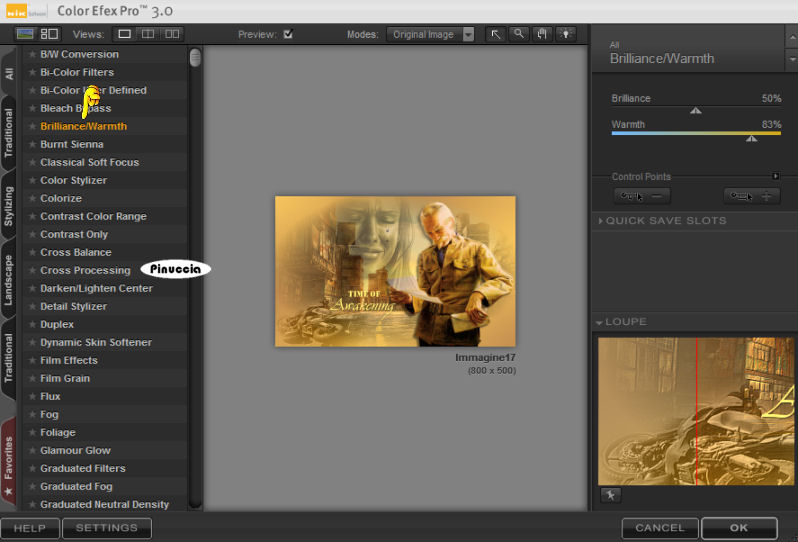798x542 pixels.
Task: Expand the Control Points options arrow
Action: [x=776, y=177]
